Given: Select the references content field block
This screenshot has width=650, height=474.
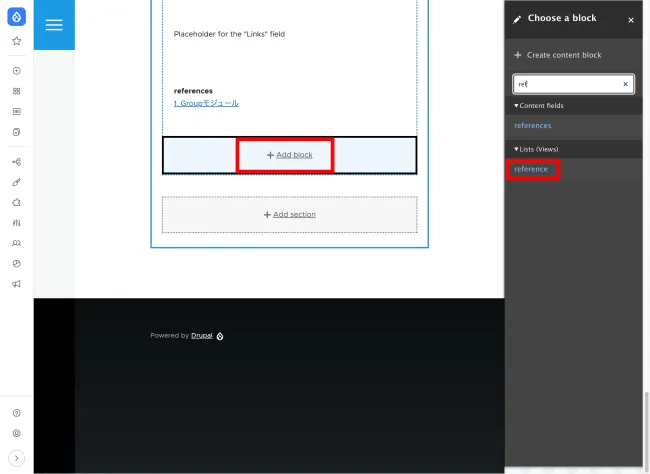Looking at the screenshot, I should 532,125.
